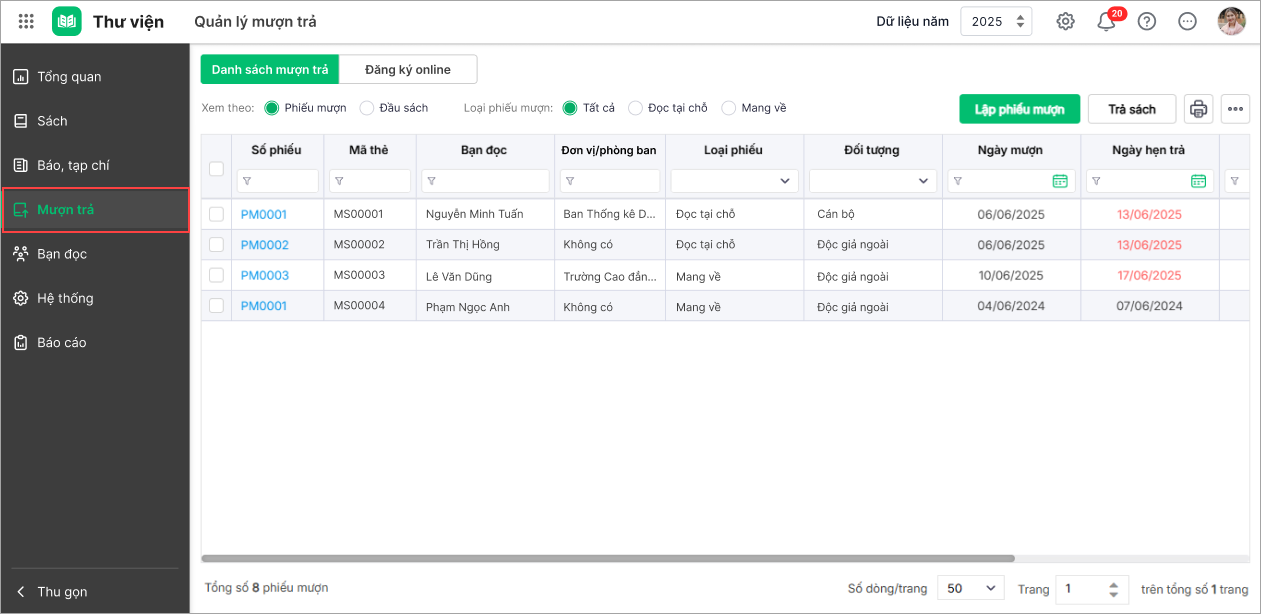Click filter icon in Đơn vị/phòng ban column
This screenshot has height=614, width=1261.
pyautogui.click(x=569, y=181)
